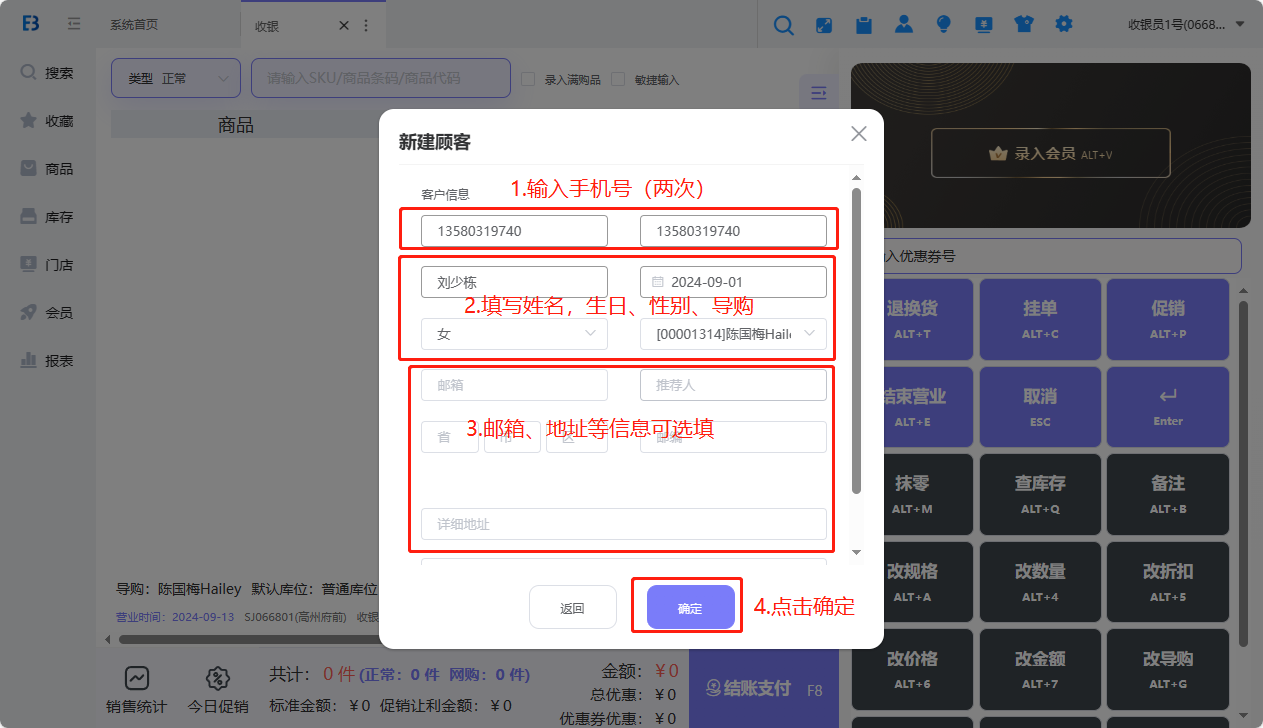Open 门店 store in the sidebar
The width and height of the screenshot is (1263, 728).
(x=48, y=265)
